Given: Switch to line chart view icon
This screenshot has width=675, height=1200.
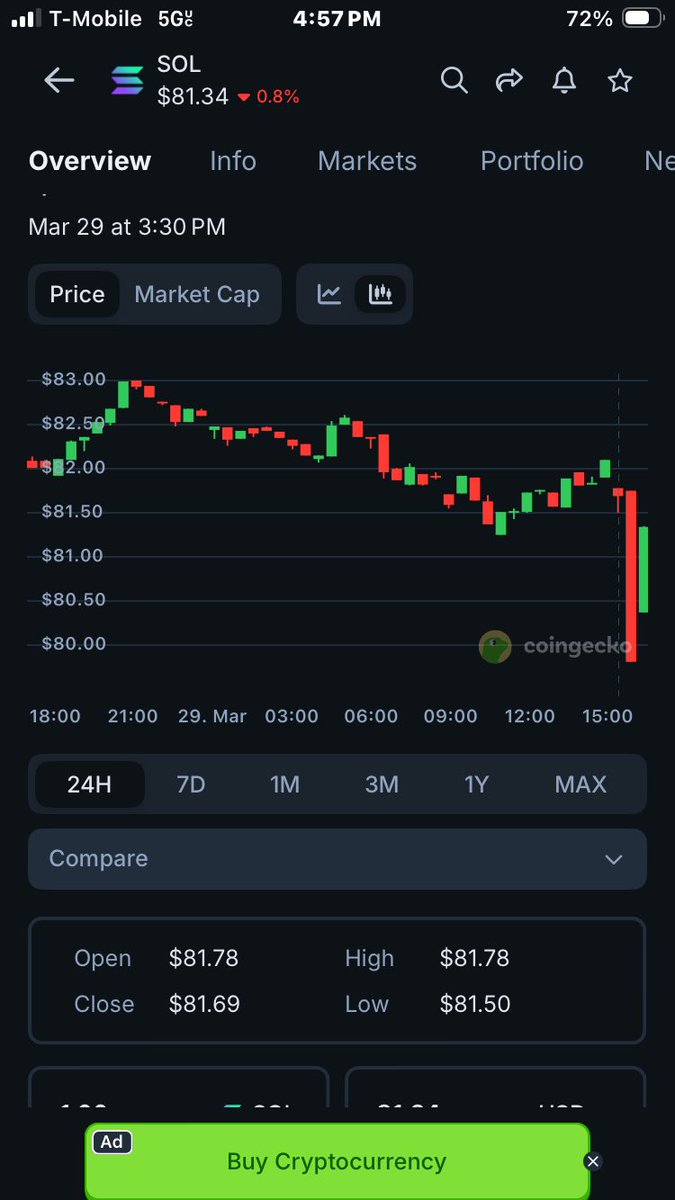Looking at the screenshot, I should pos(329,294).
